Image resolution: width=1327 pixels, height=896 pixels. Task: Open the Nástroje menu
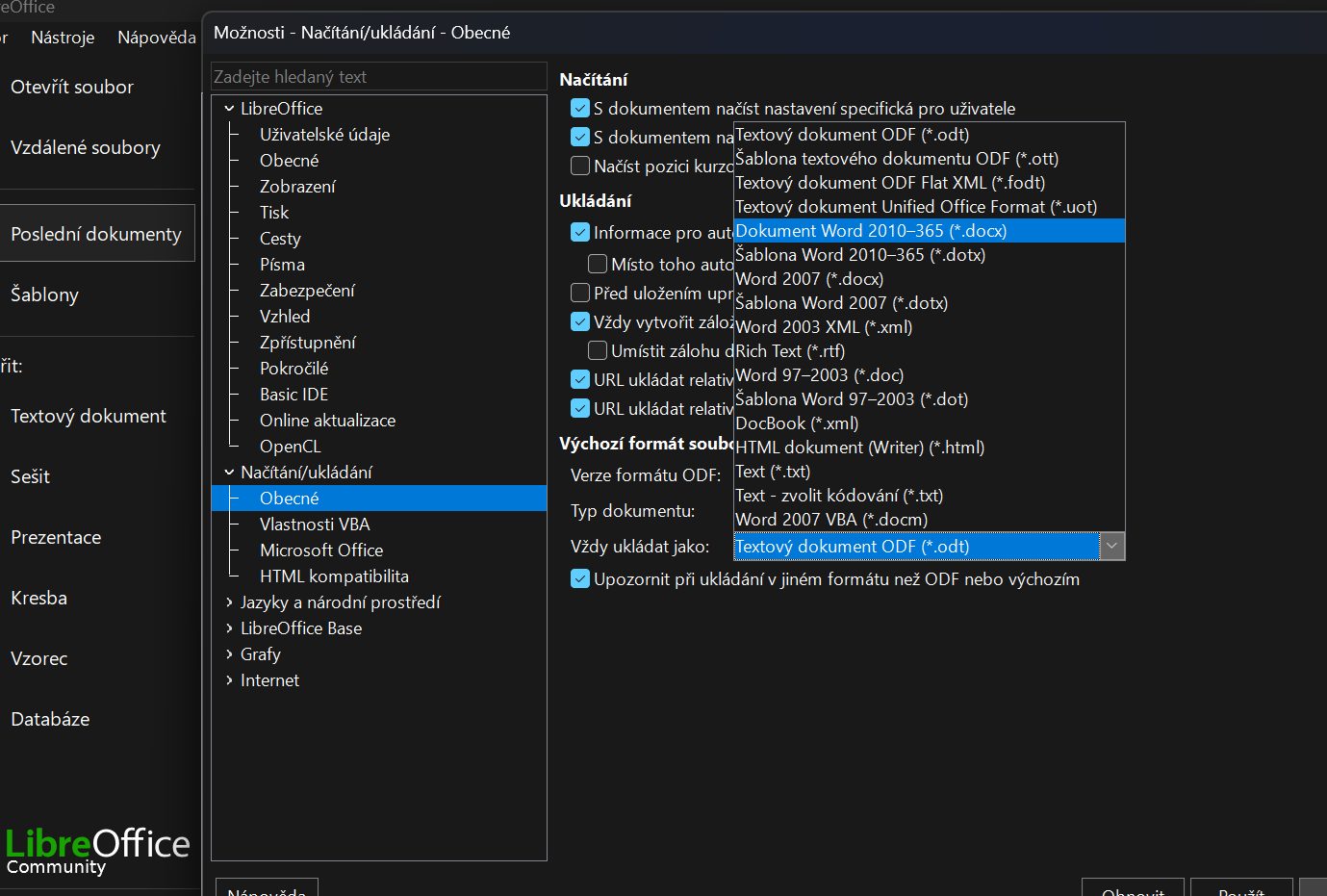click(63, 38)
